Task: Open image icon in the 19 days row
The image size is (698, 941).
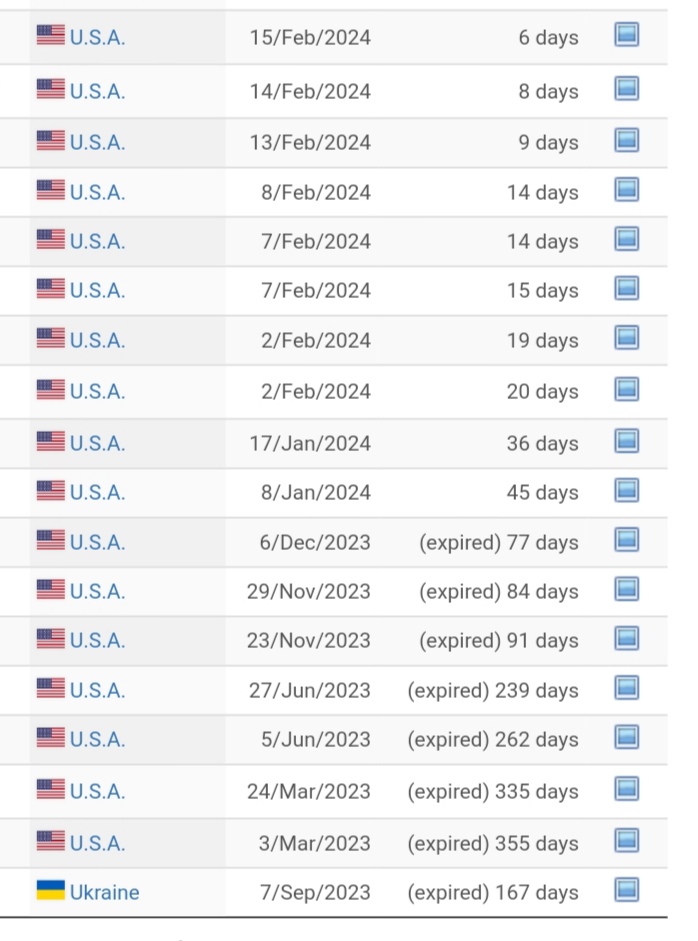Action: coord(627,338)
